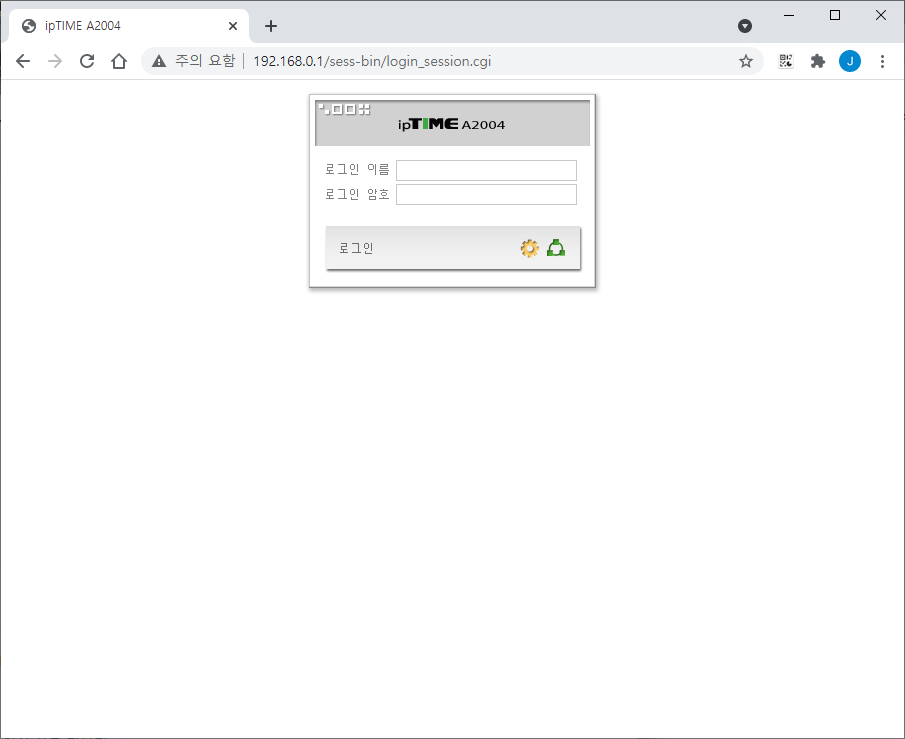
Task: Click the 로그인 암호 label
Action: click(357, 194)
